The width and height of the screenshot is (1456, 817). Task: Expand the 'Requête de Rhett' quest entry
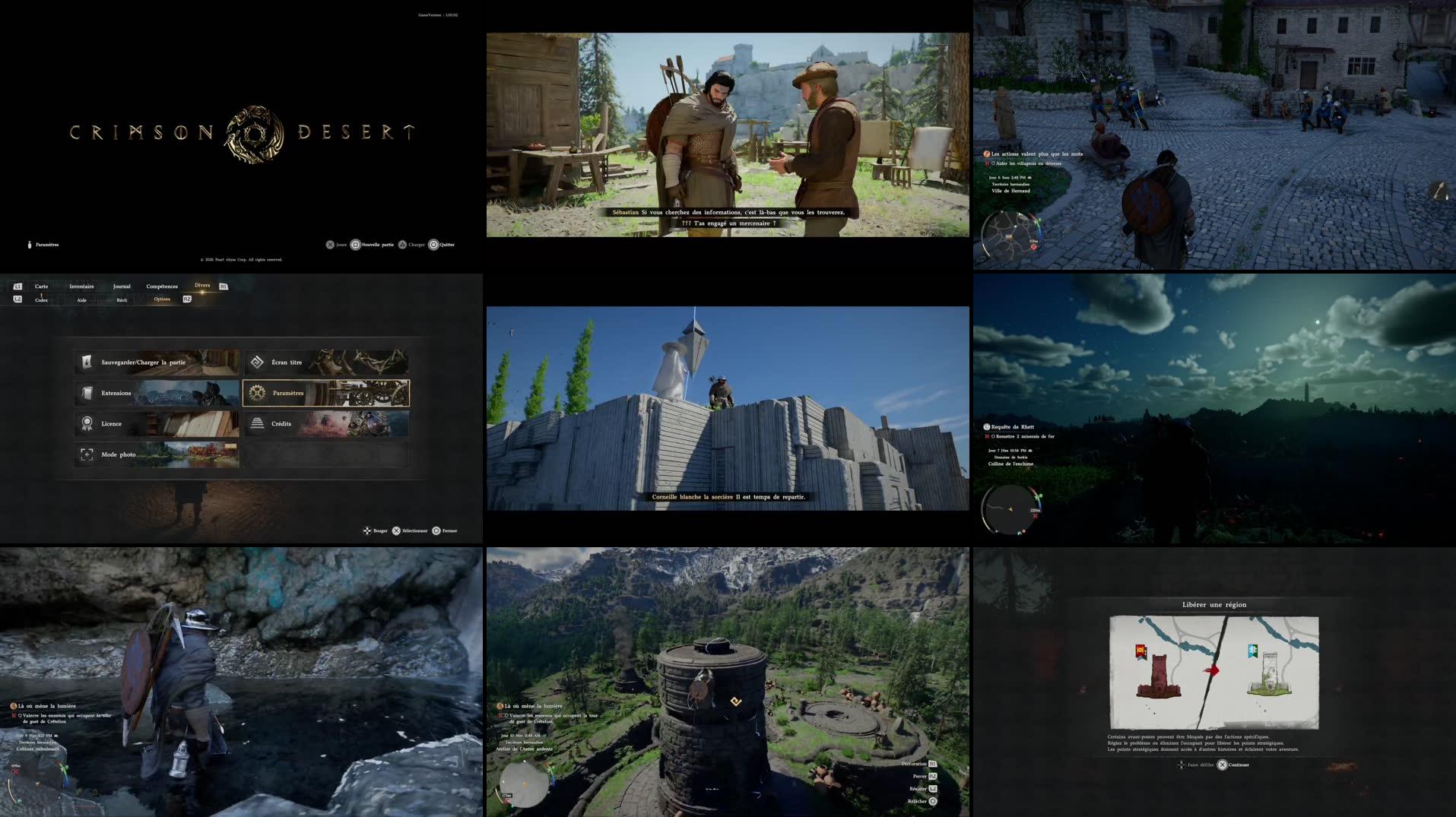pyautogui.click(x=1013, y=426)
